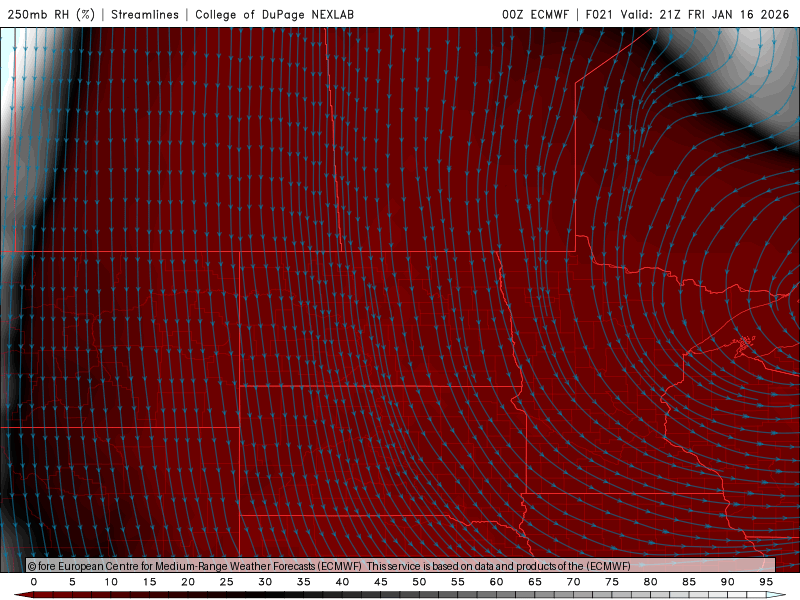The height and width of the screenshot is (600, 800).
Task: Click the 75 label on the color scale
Action: click(x=612, y=582)
